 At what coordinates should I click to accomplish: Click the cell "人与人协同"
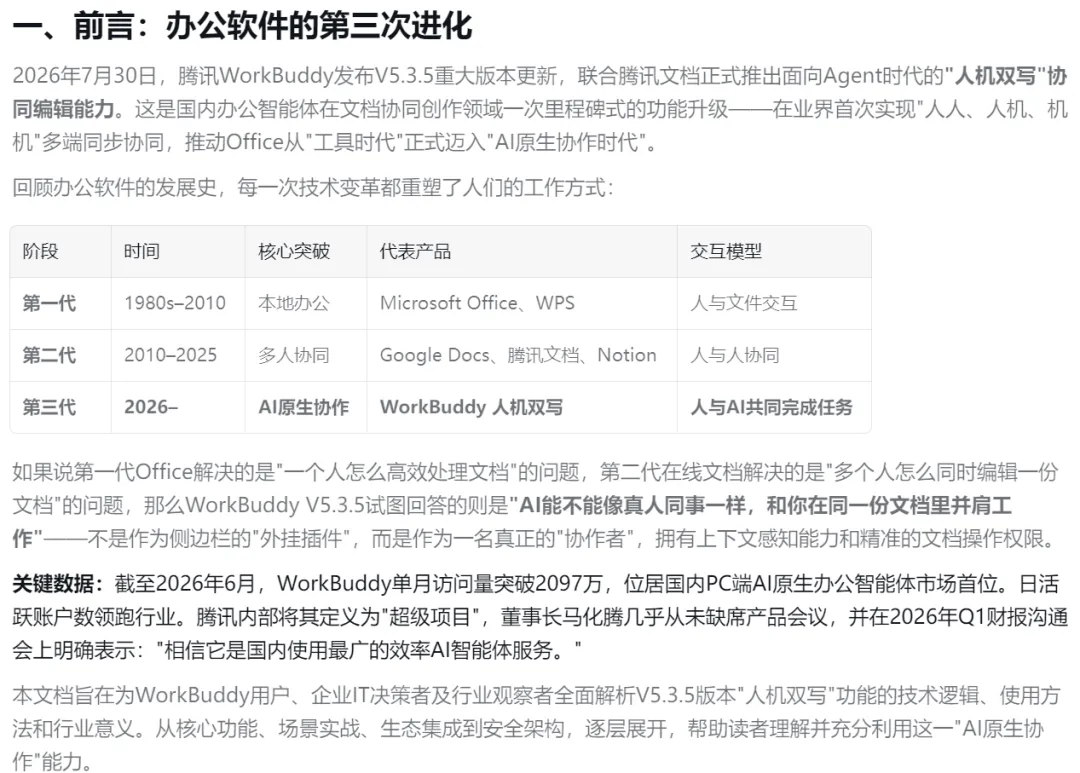tap(735, 355)
